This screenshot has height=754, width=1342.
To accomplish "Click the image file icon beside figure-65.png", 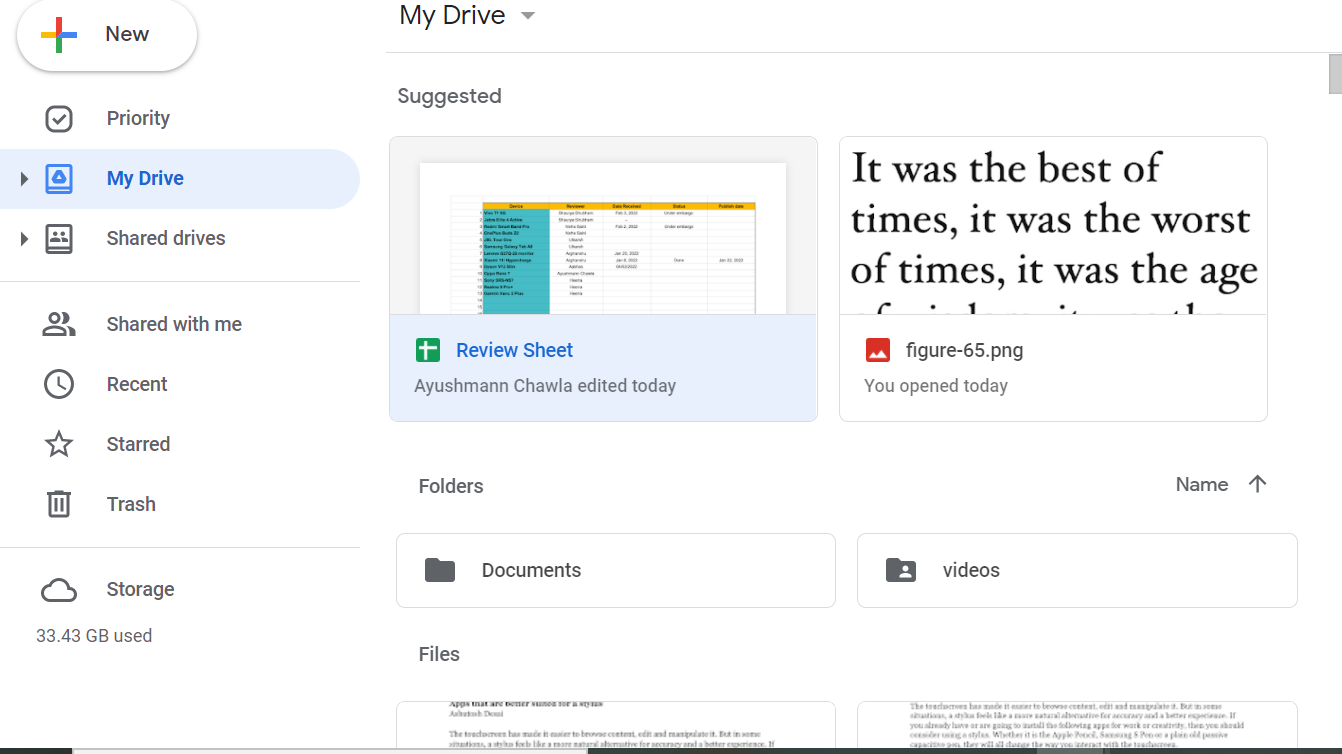I will click(877, 350).
